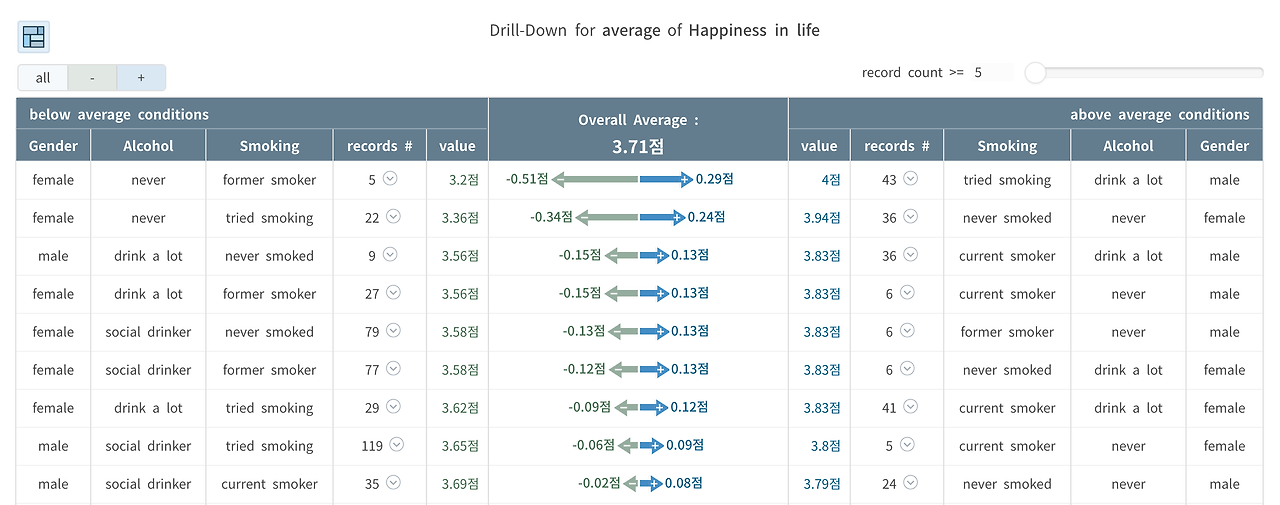Image resolution: width=1280 pixels, height=505 pixels.
Task: Click the -0.02점 difference label
Action: coord(598,483)
